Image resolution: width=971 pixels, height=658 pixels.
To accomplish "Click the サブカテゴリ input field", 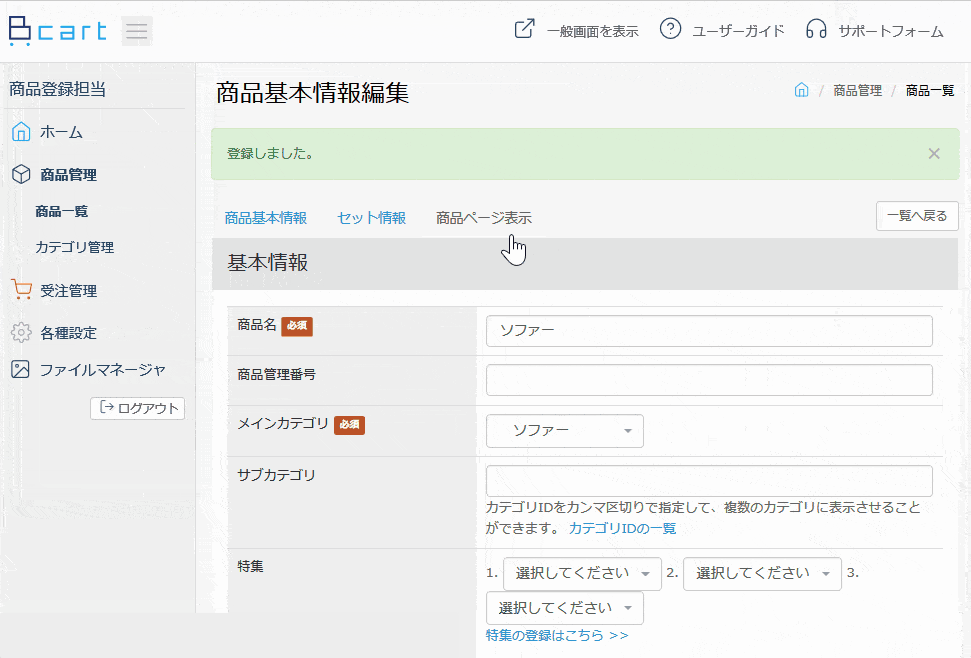I will pyautogui.click(x=709, y=481).
